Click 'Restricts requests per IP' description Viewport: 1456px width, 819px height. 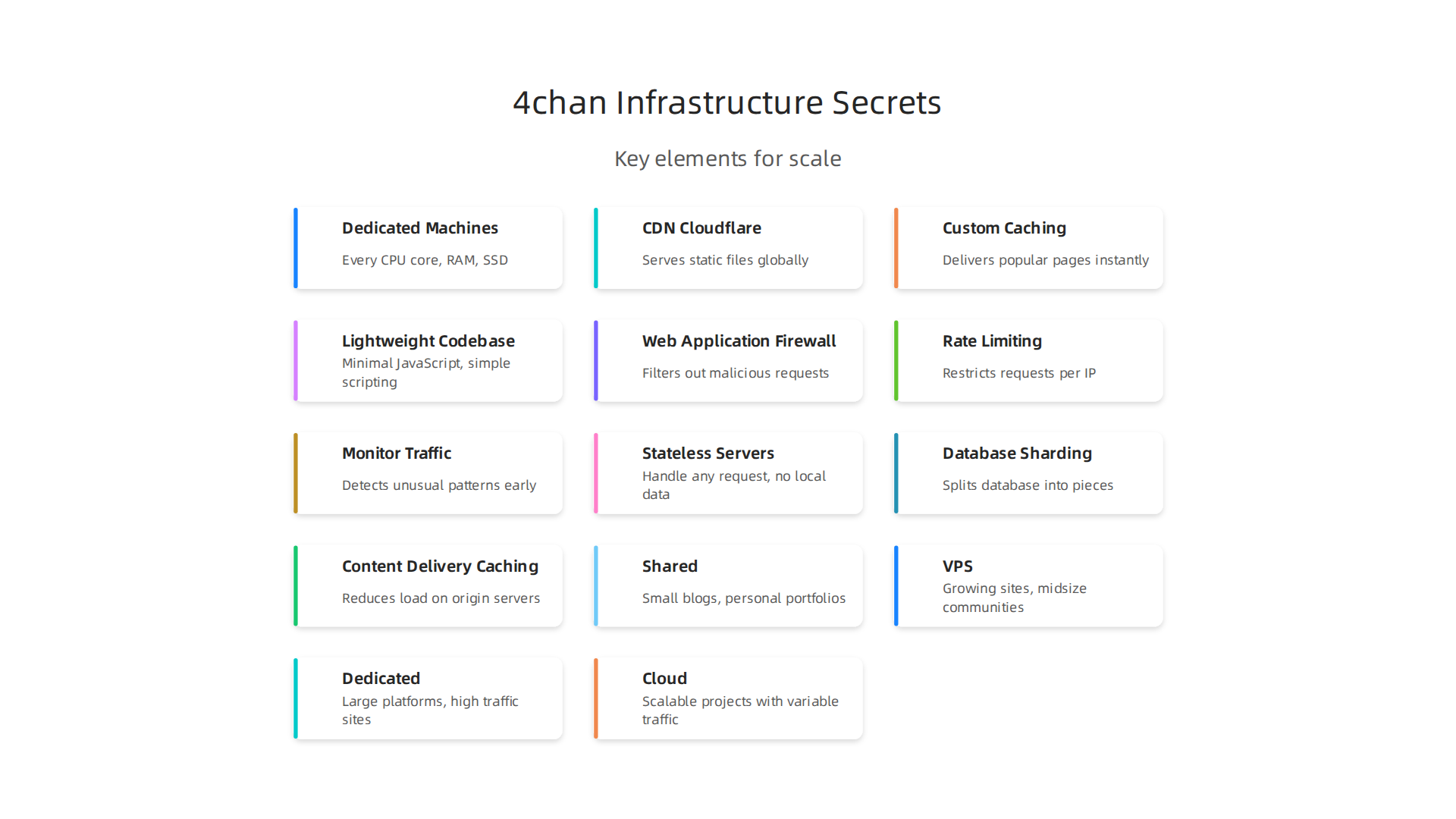click(1019, 373)
